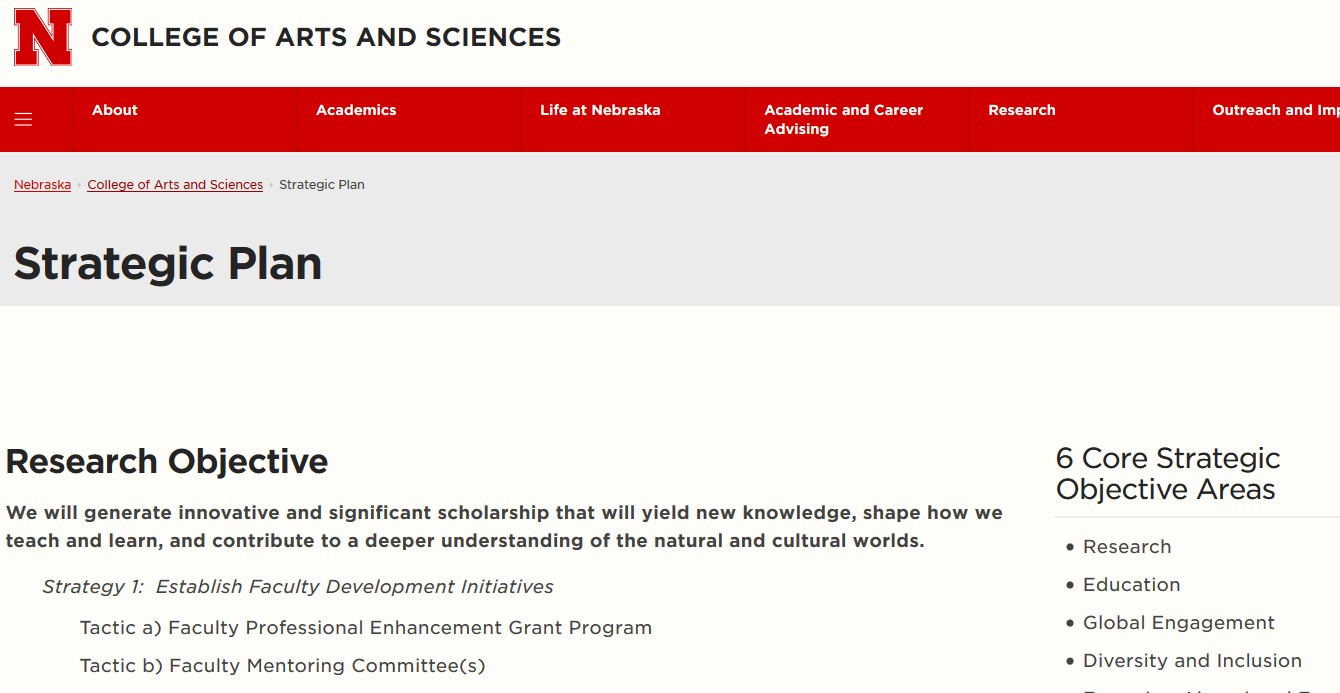Open the hamburger menu icon
The image size is (1340, 693).
(x=23, y=120)
